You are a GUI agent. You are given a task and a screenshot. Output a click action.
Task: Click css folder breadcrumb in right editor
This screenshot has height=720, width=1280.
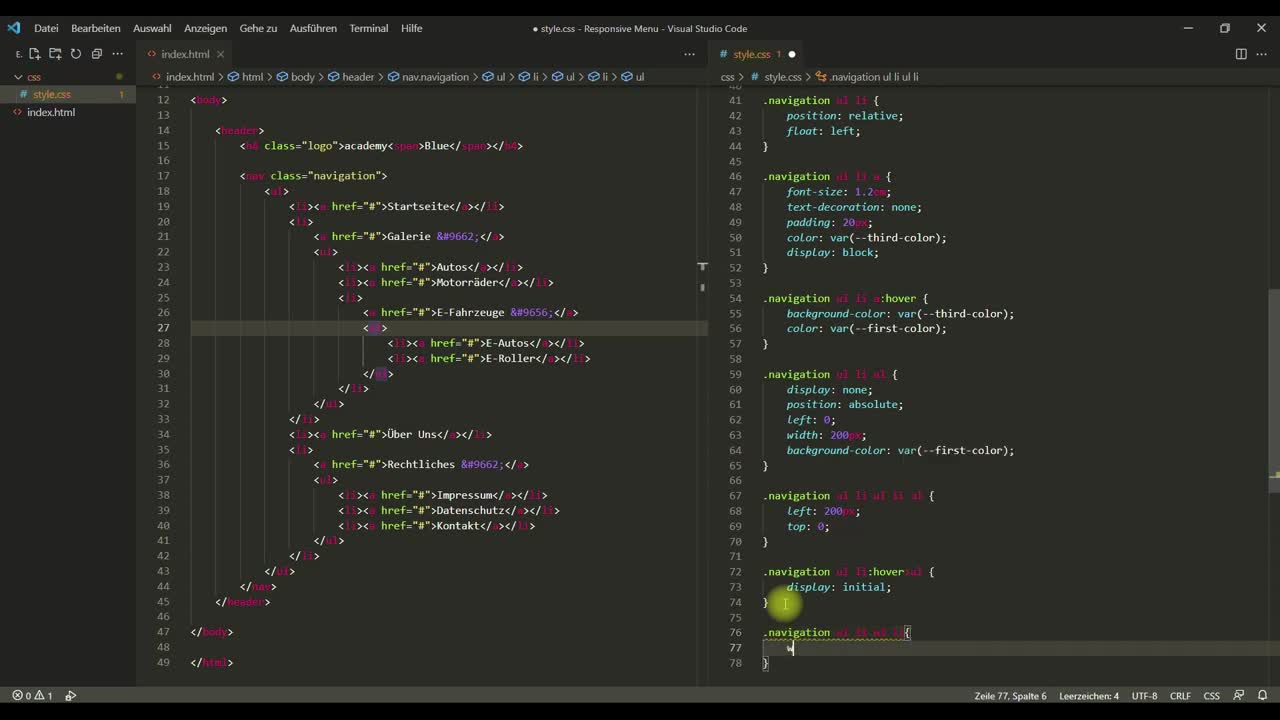coord(727,77)
